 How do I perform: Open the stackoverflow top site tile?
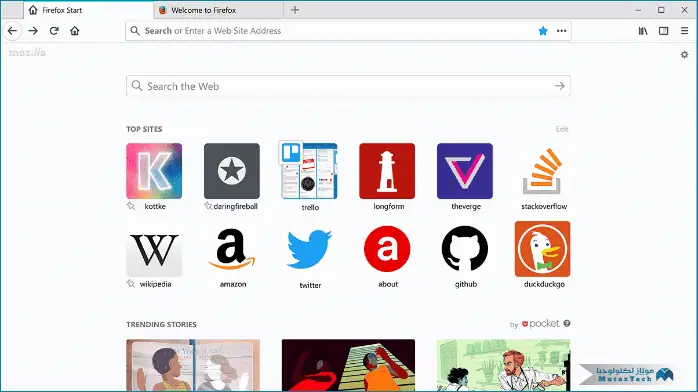542,171
